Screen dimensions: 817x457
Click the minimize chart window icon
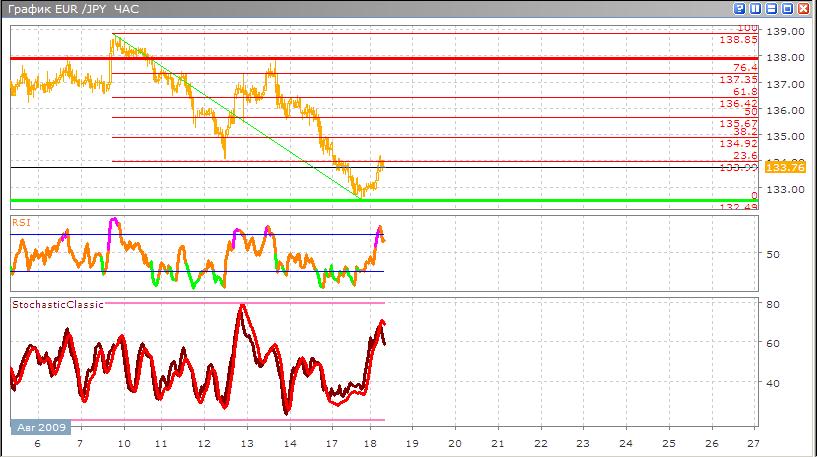coord(773,9)
